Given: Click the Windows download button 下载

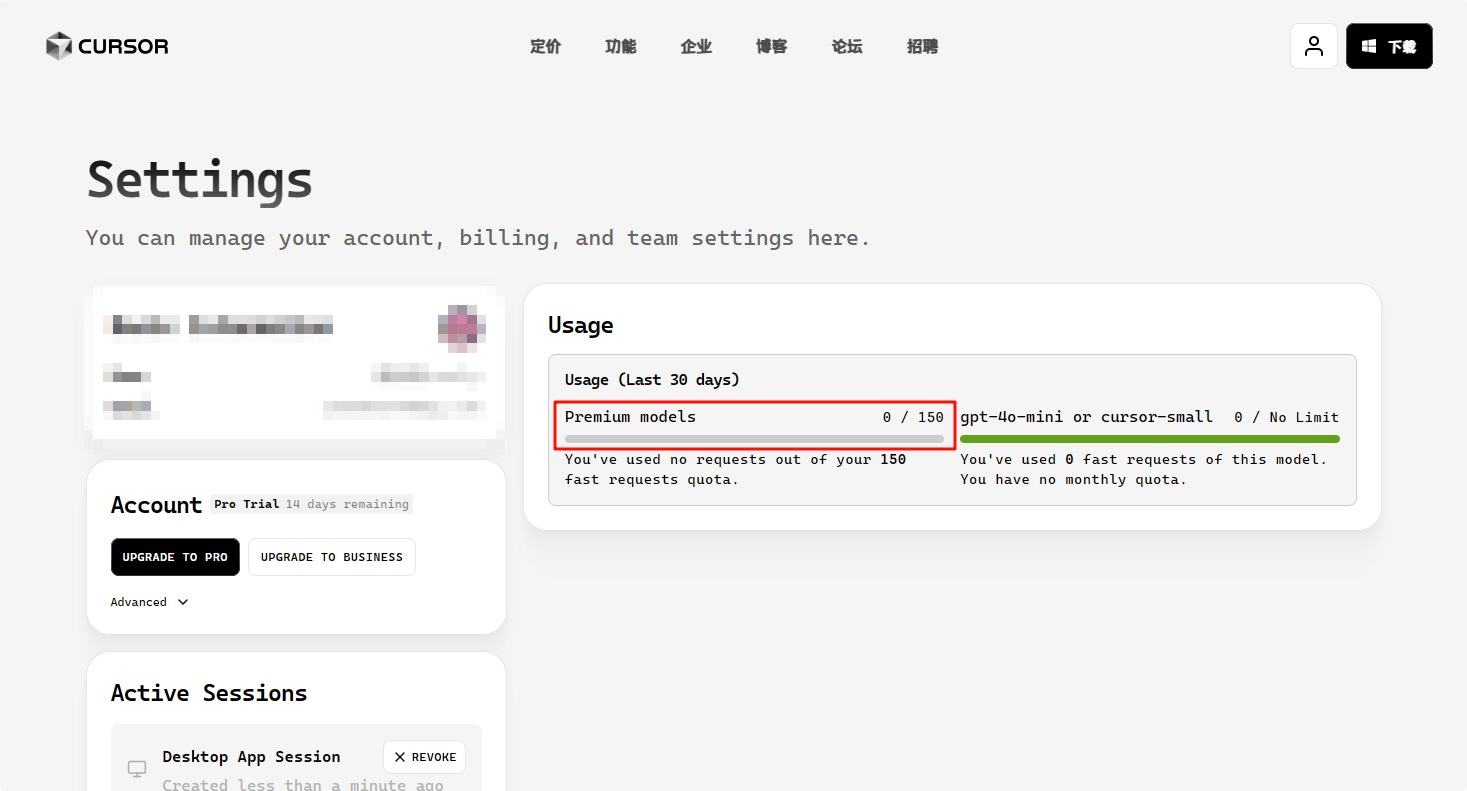Looking at the screenshot, I should tap(1389, 46).
